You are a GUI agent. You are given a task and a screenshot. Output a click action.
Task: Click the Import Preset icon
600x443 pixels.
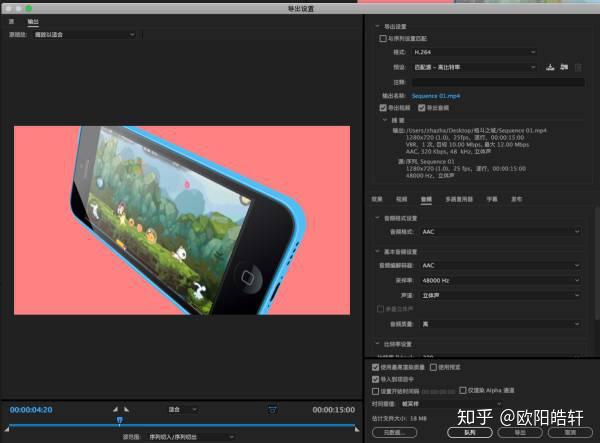click(564, 67)
